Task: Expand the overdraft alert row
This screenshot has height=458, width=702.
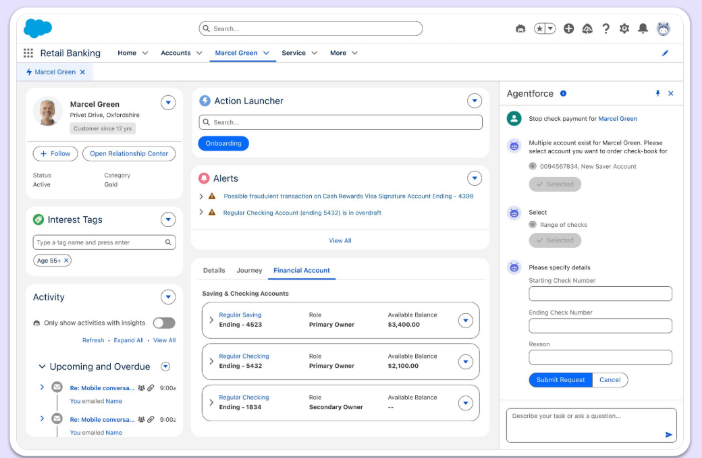Action: [201, 212]
